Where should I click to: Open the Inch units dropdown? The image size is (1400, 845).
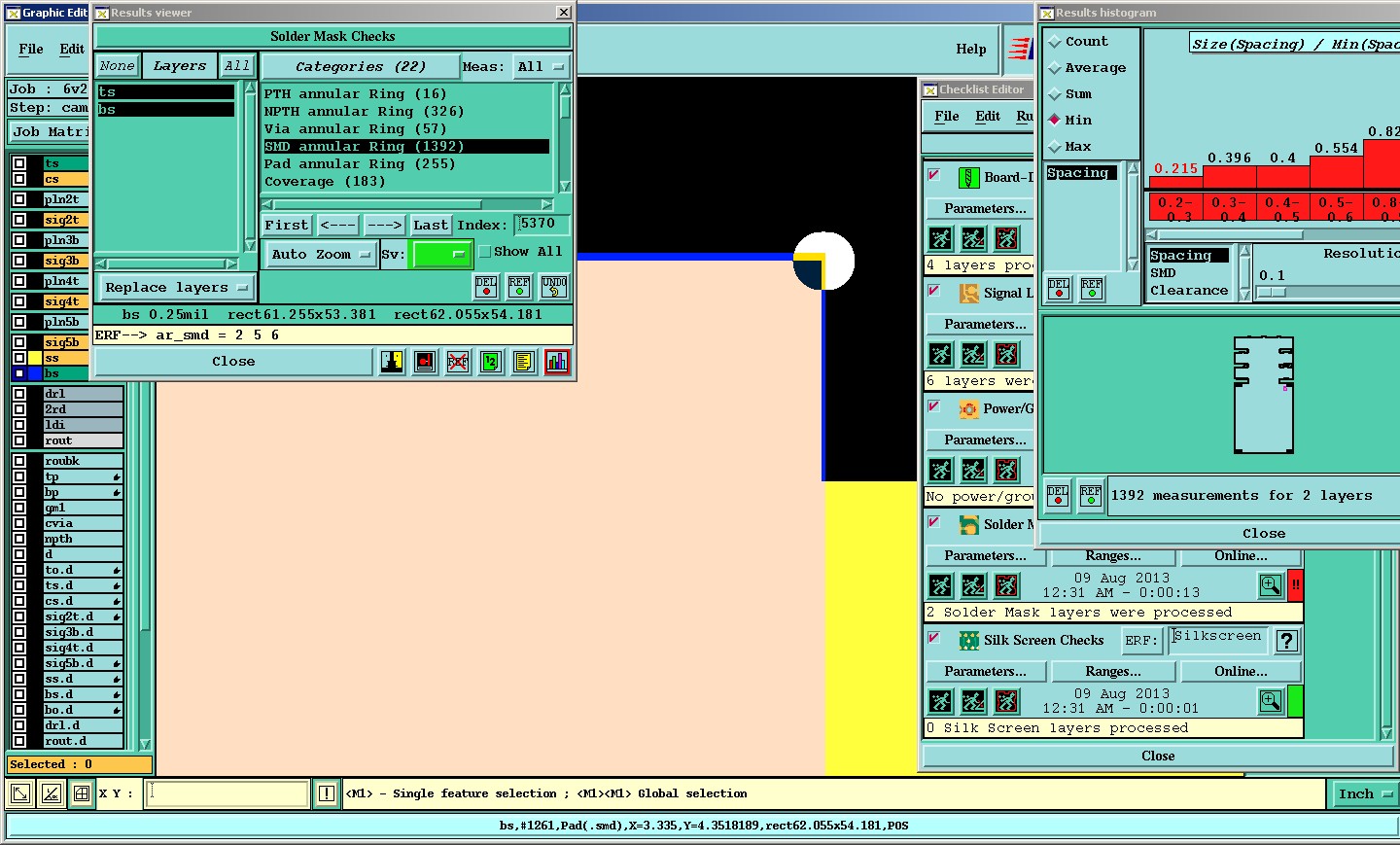point(1365,793)
